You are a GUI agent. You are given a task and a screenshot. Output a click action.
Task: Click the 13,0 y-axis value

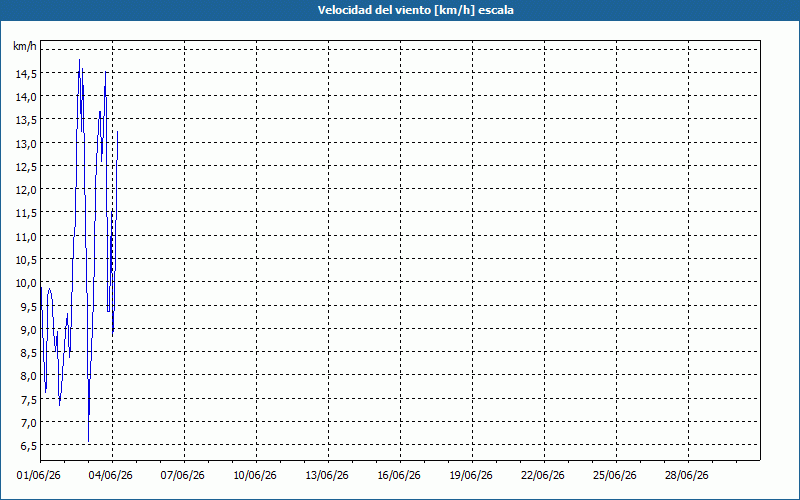26,144
